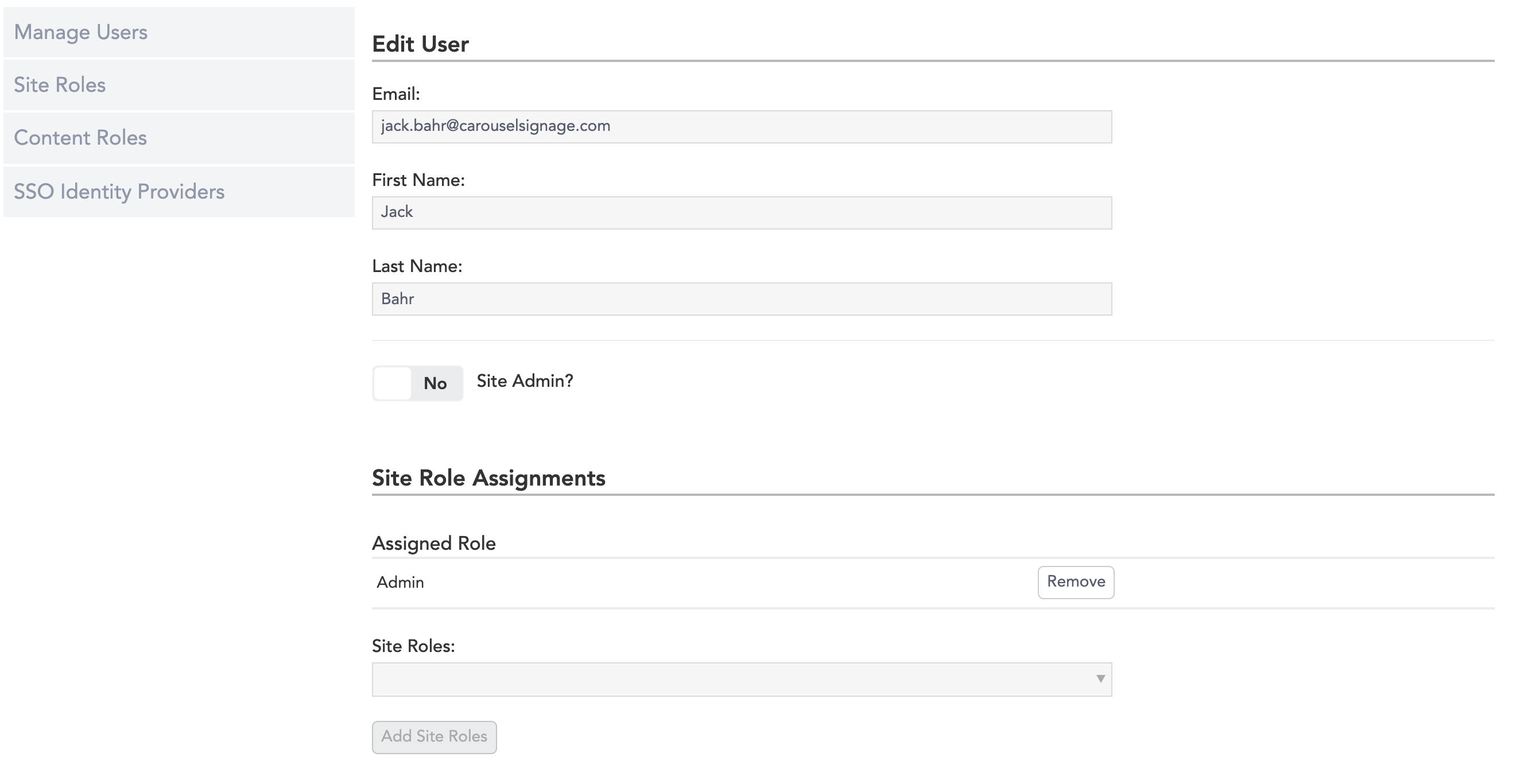This screenshot has height=784, width=1528.
Task: Open the Manage Users section
Action: [81, 32]
